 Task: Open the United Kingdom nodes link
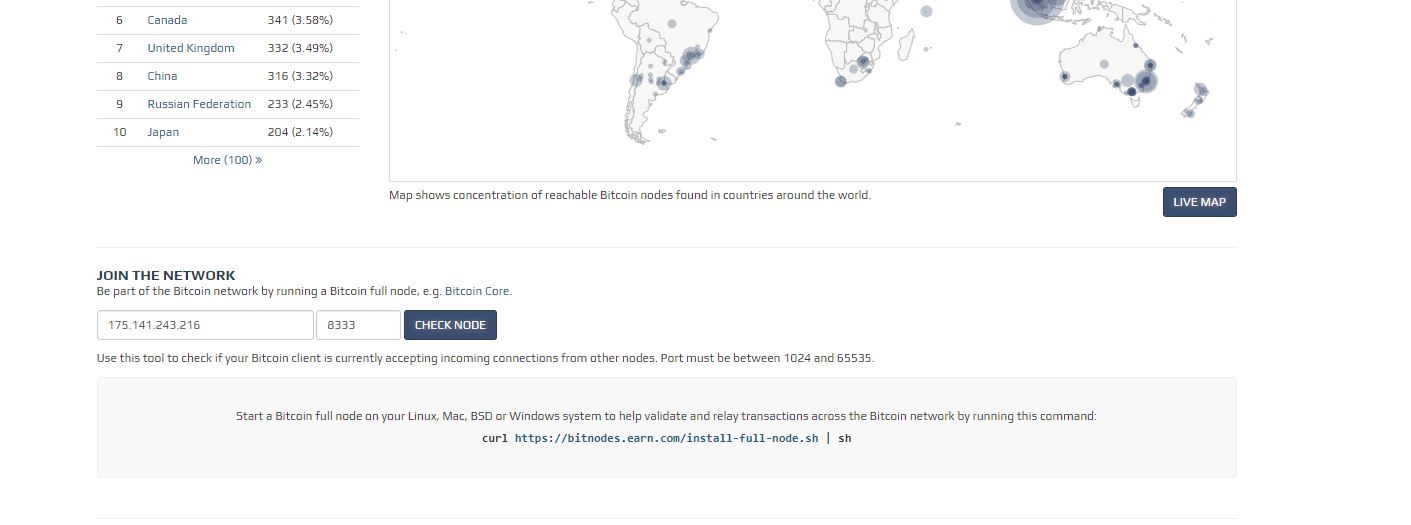pyautogui.click(x=191, y=48)
